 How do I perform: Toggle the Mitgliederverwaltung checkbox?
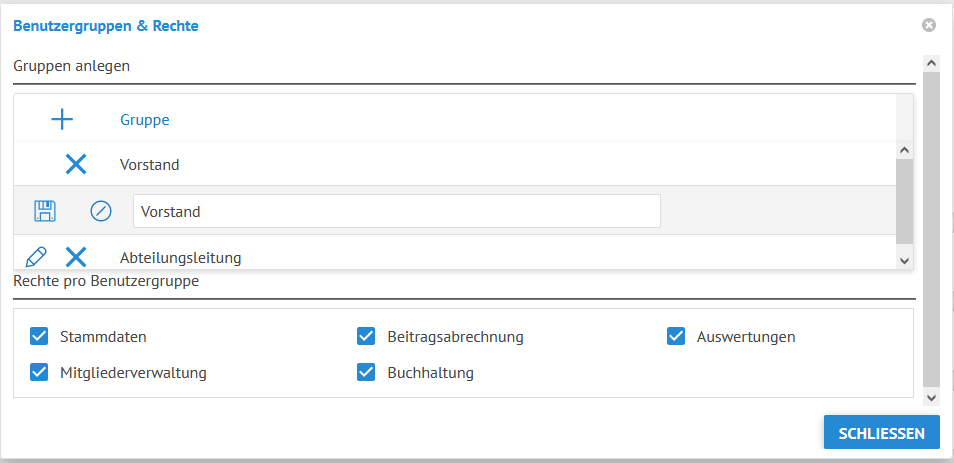coord(39,372)
